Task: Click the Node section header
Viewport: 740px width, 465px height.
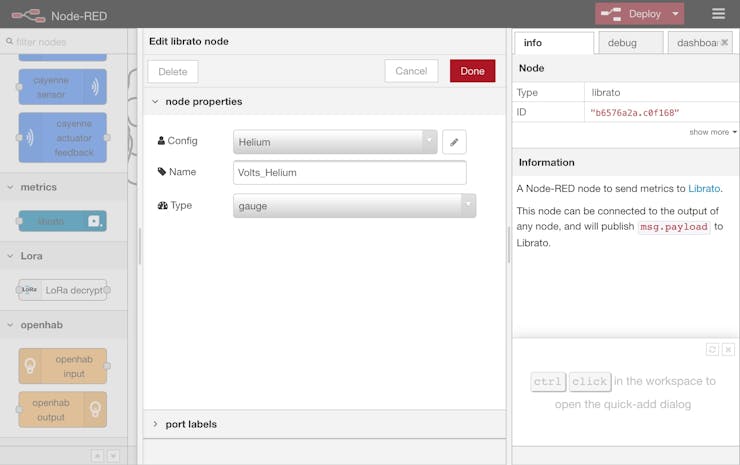Action: pyautogui.click(x=626, y=68)
